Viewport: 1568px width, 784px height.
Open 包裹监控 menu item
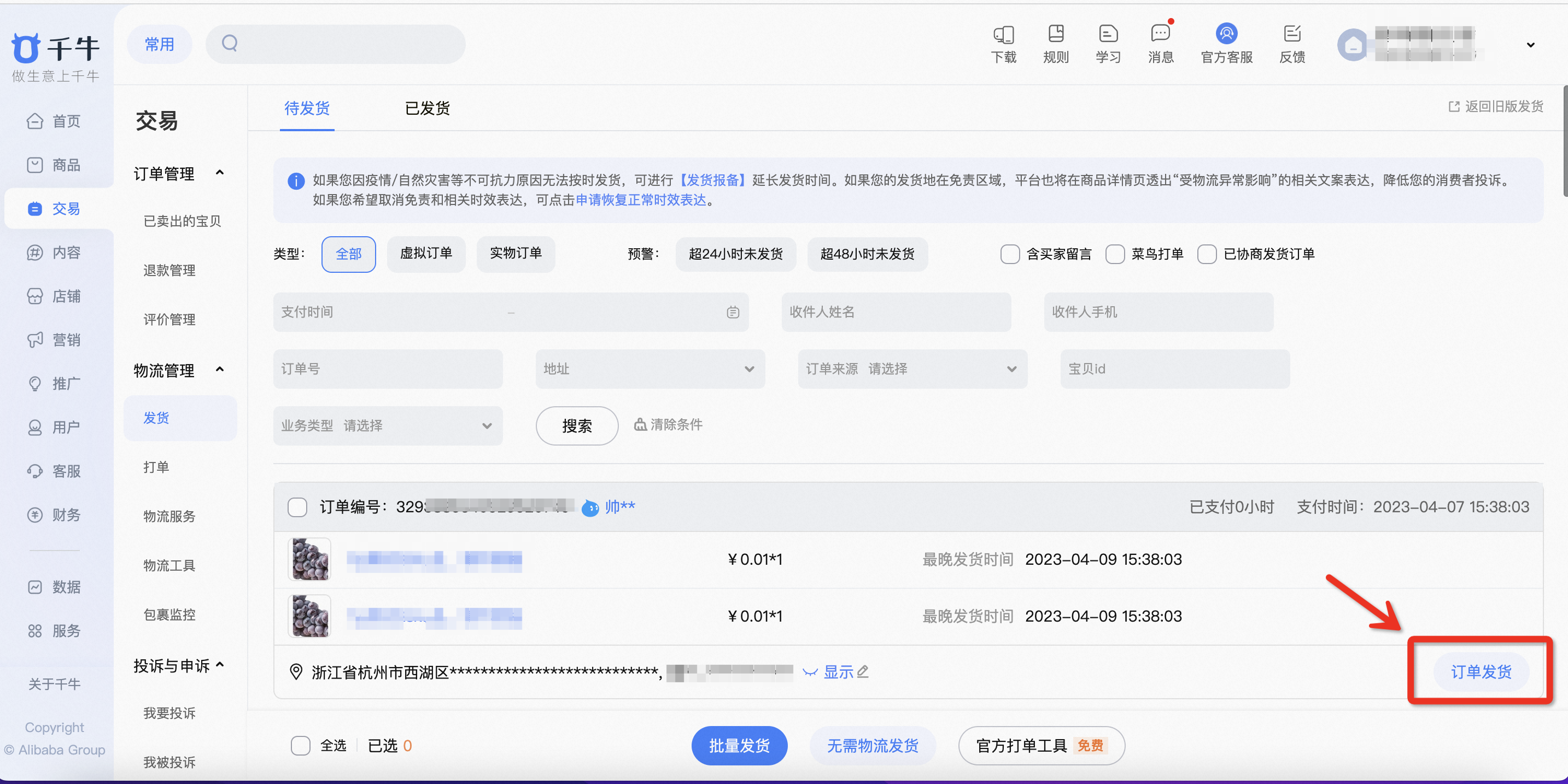coord(169,615)
